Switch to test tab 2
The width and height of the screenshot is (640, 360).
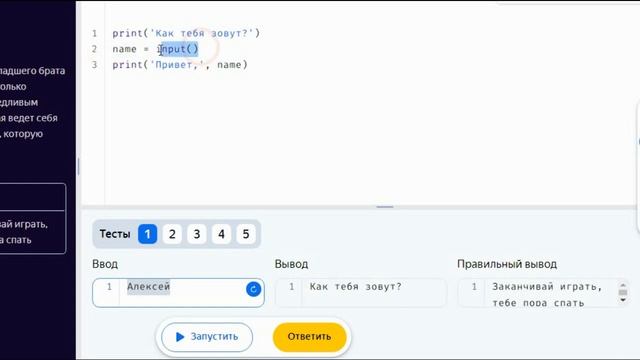pos(172,234)
